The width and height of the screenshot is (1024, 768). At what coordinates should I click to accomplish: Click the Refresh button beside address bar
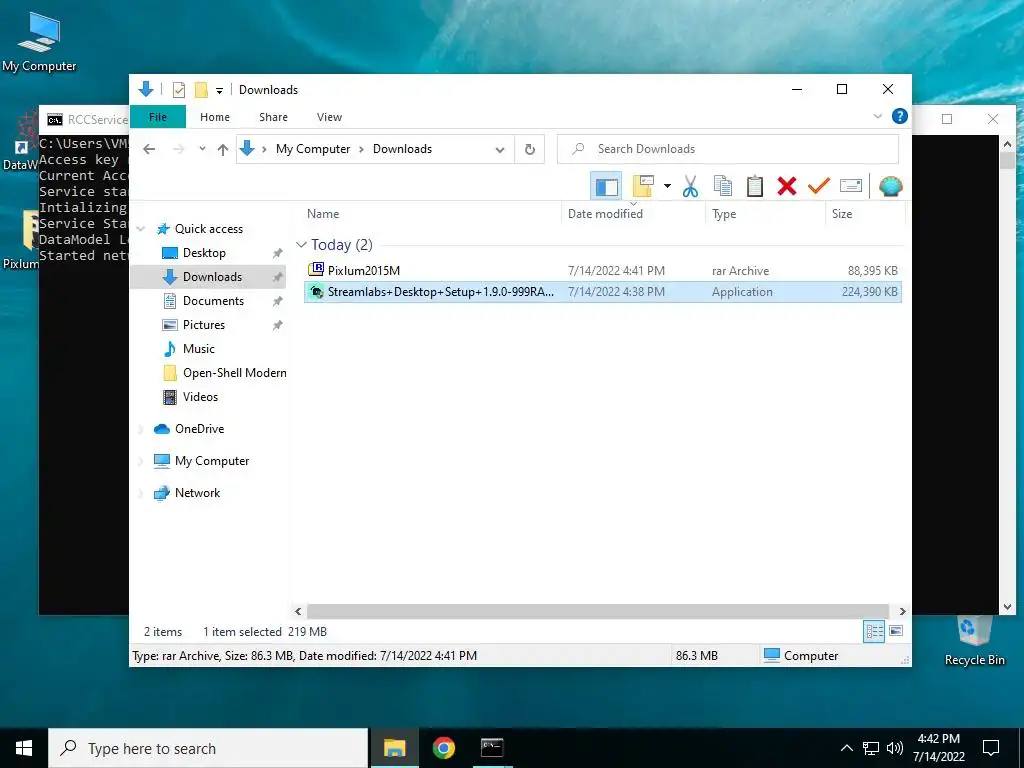(530, 150)
